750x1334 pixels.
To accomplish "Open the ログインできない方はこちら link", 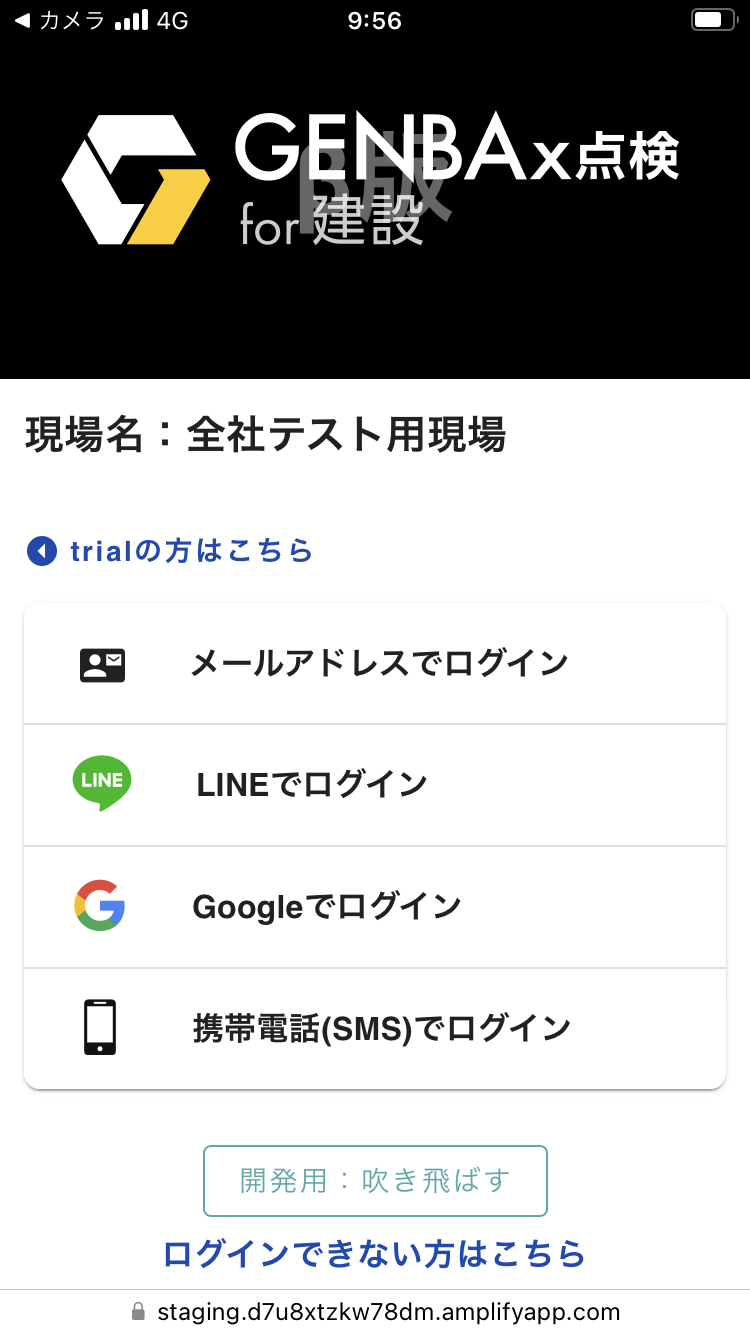I will [x=374, y=1253].
